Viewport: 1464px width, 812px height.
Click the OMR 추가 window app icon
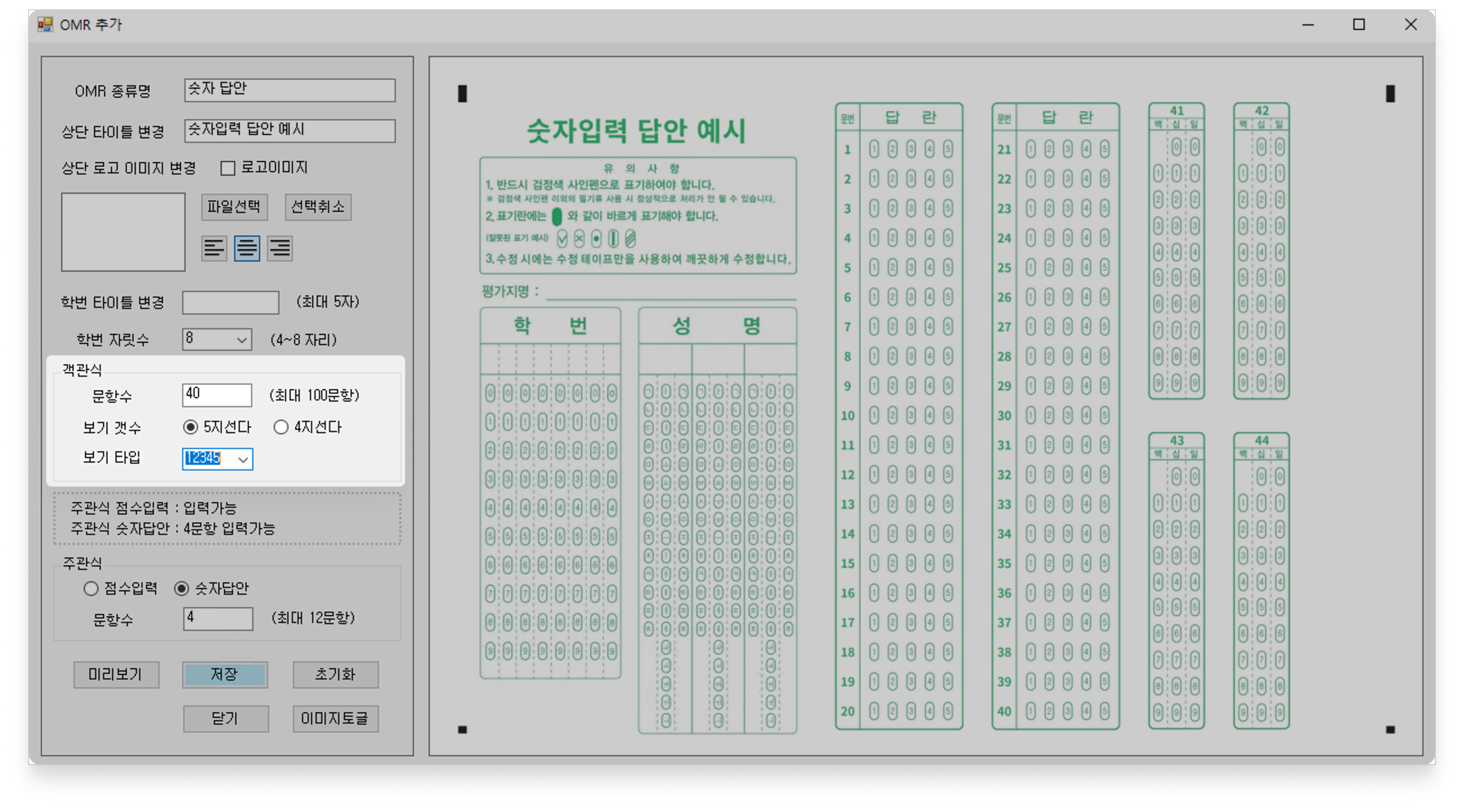coord(45,24)
